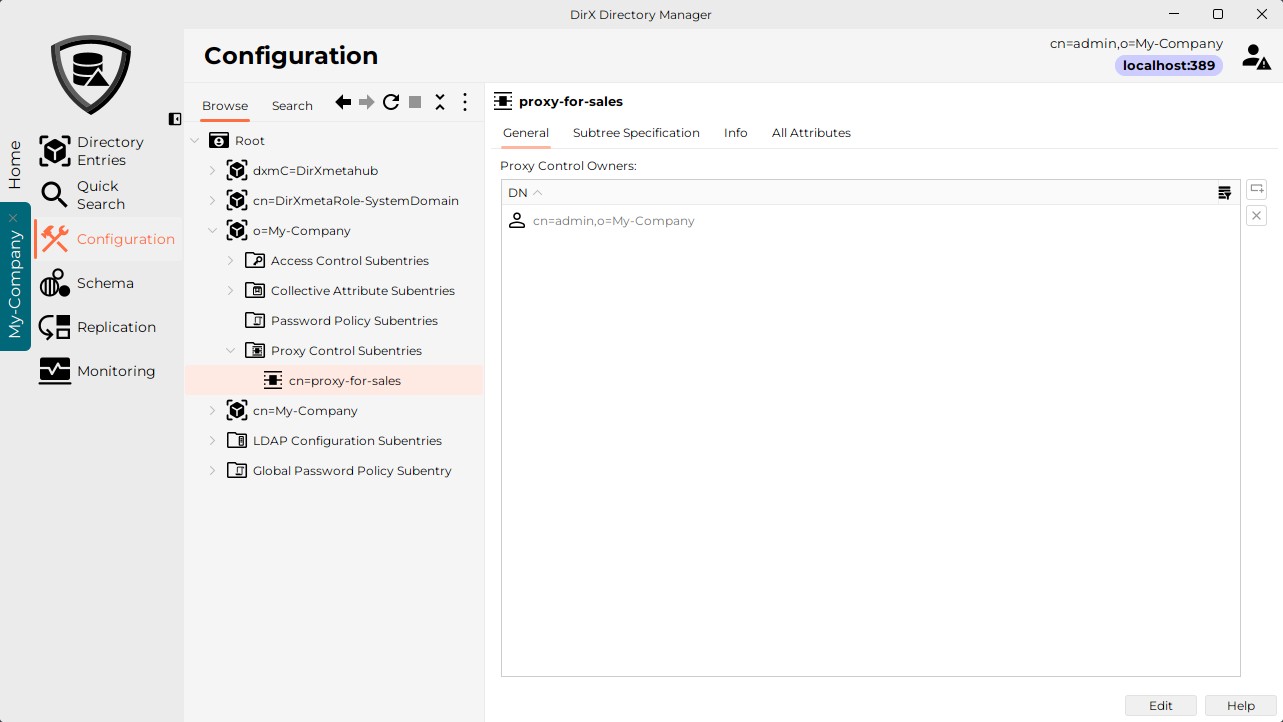Collapse all tree nodes icon
1283x722 pixels.
tap(440, 102)
